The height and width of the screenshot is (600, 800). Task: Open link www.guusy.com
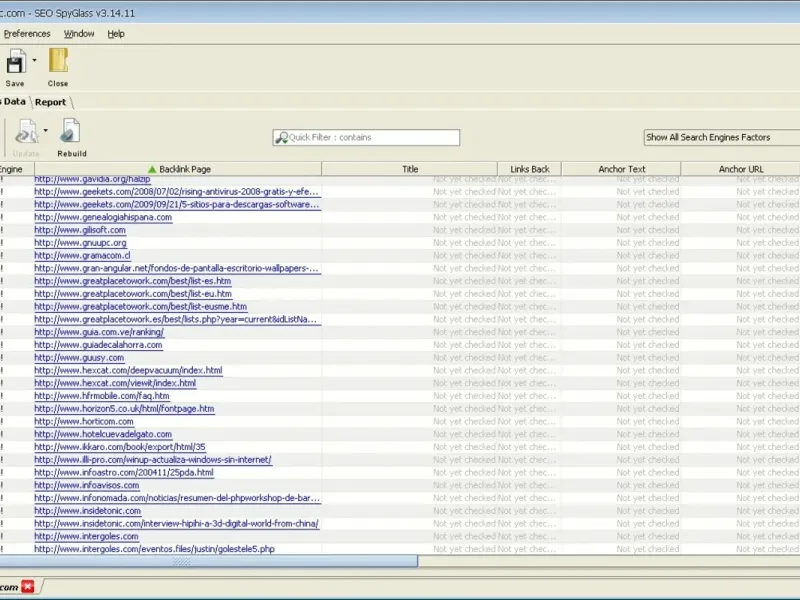pos(79,358)
